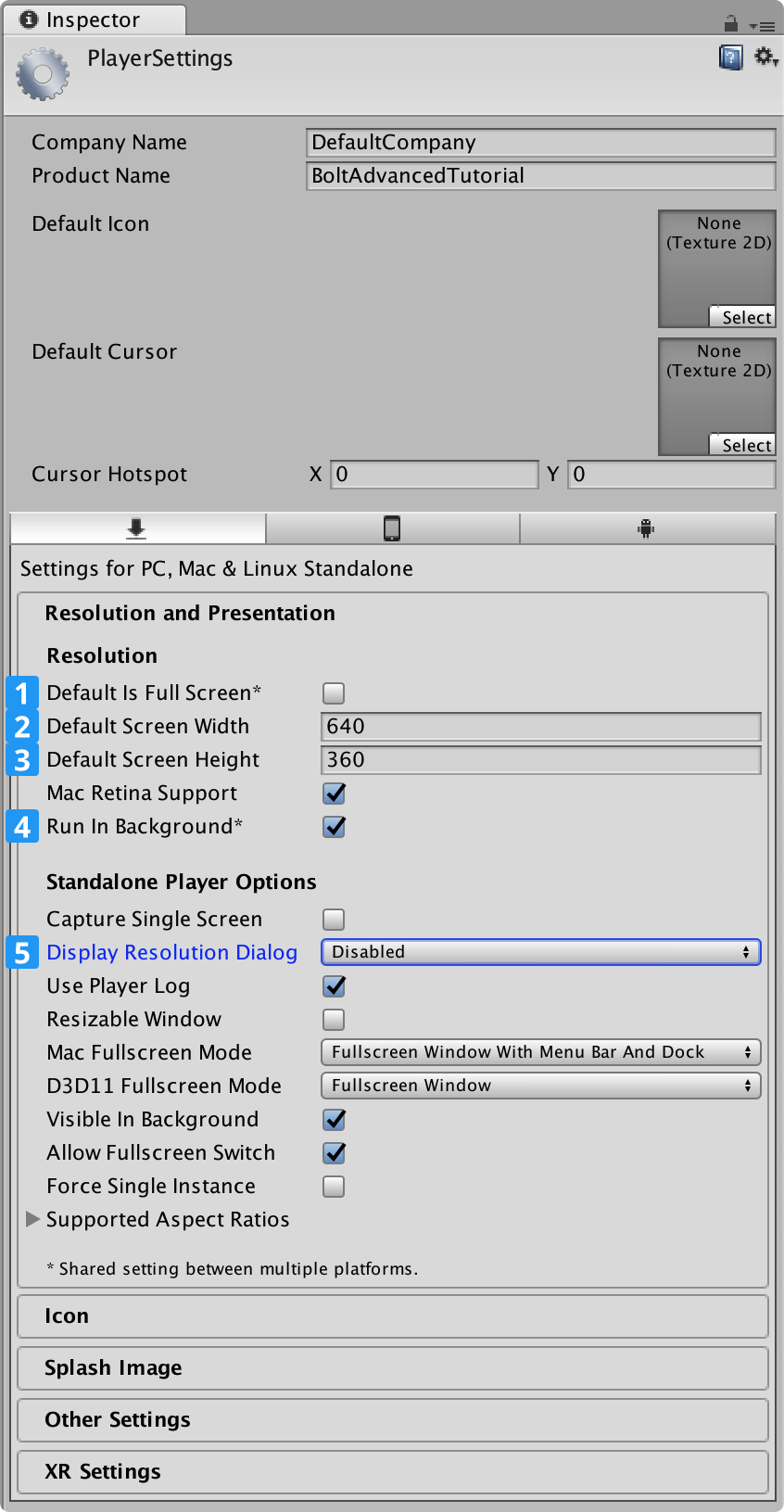Image resolution: width=784 pixels, height=1512 pixels.
Task: Open Mac Fullscreen Mode dropdown
Action: [540, 1052]
